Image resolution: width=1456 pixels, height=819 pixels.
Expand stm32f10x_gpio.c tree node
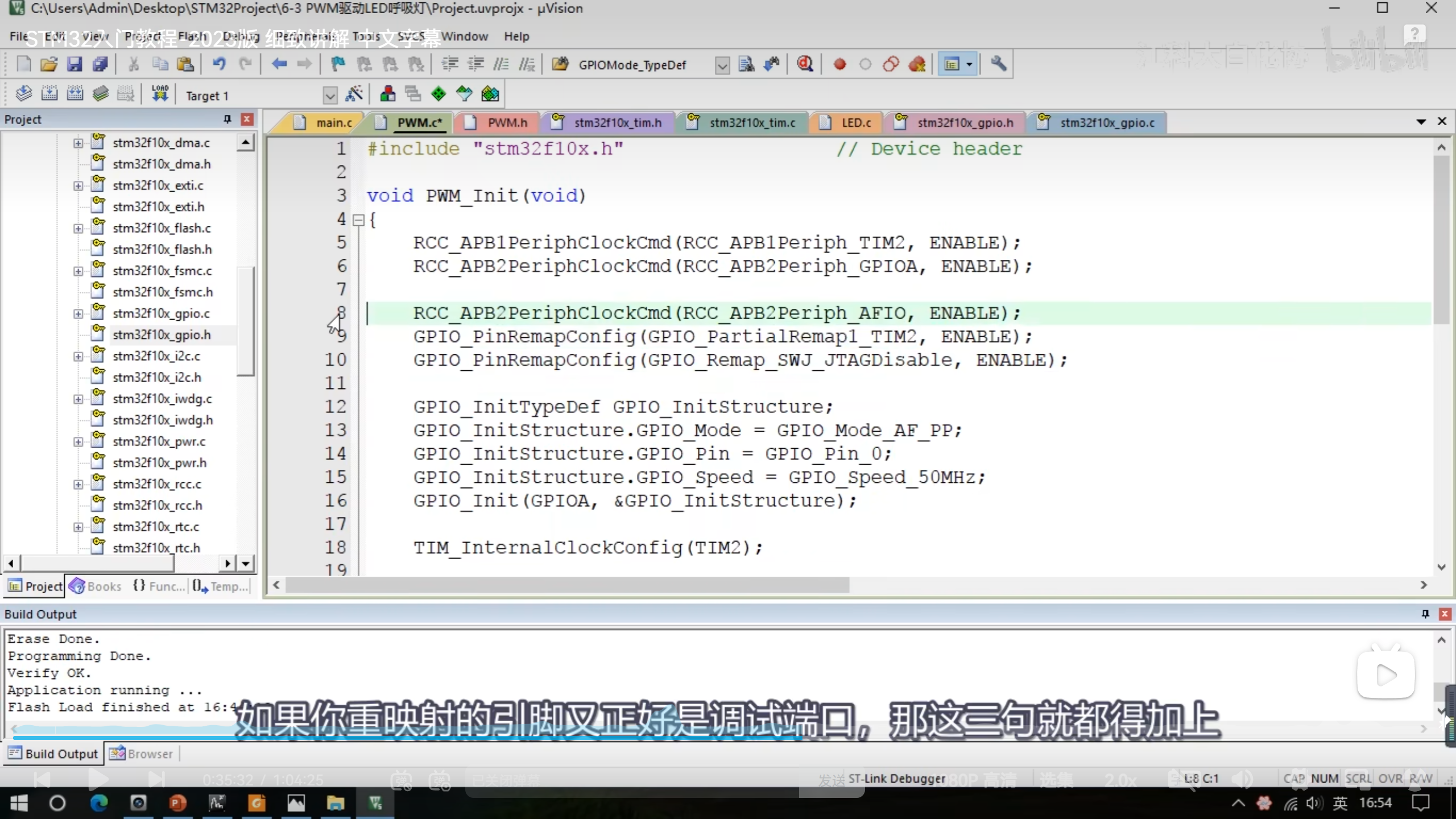coord(78,313)
